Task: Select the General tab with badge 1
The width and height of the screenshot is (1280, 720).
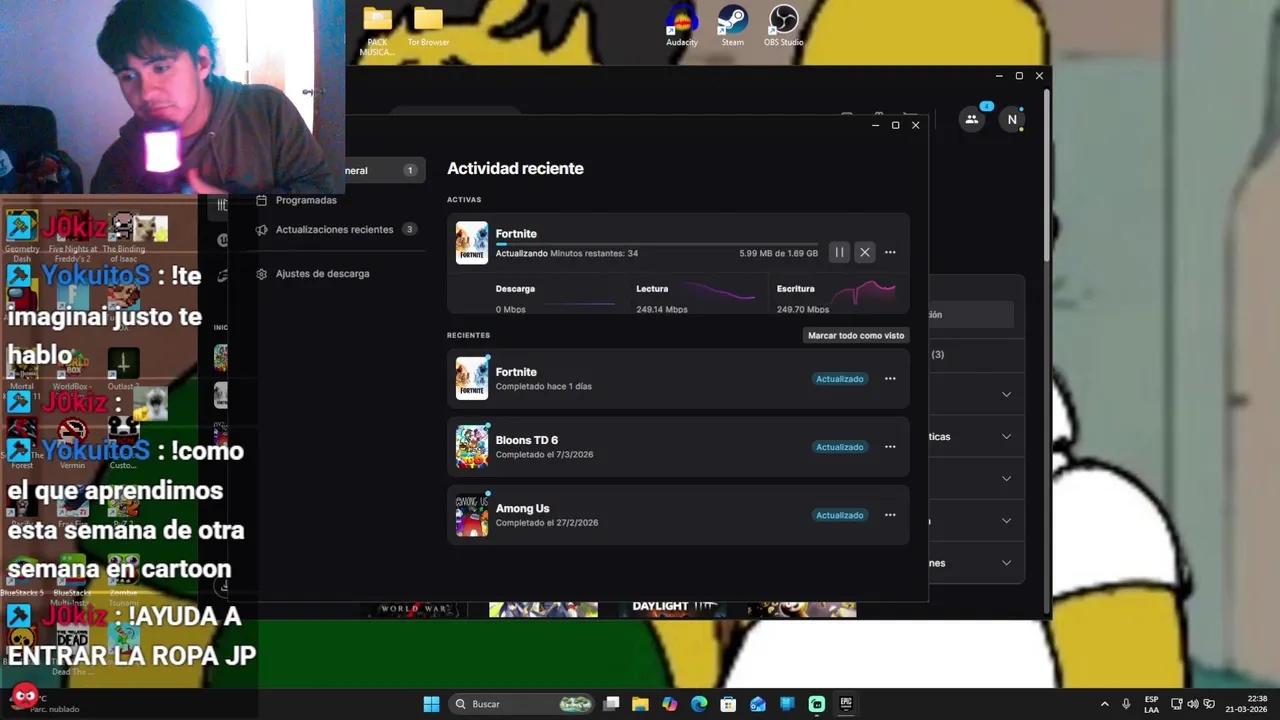Action: point(385,171)
